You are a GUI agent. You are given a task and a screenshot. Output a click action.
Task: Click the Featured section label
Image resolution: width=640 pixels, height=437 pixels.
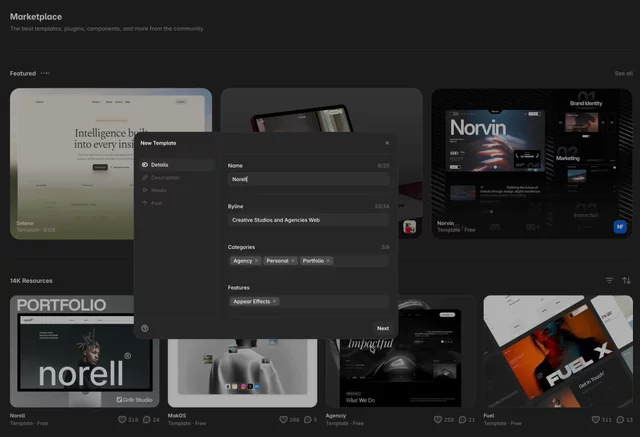click(23, 73)
